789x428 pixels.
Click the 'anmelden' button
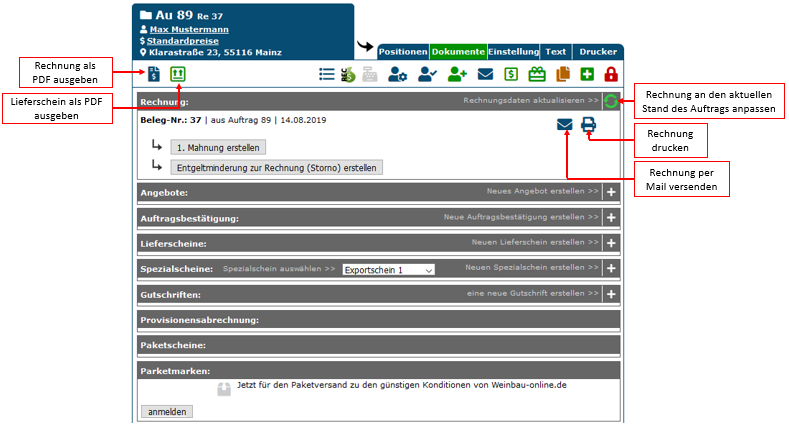[x=166, y=411]
